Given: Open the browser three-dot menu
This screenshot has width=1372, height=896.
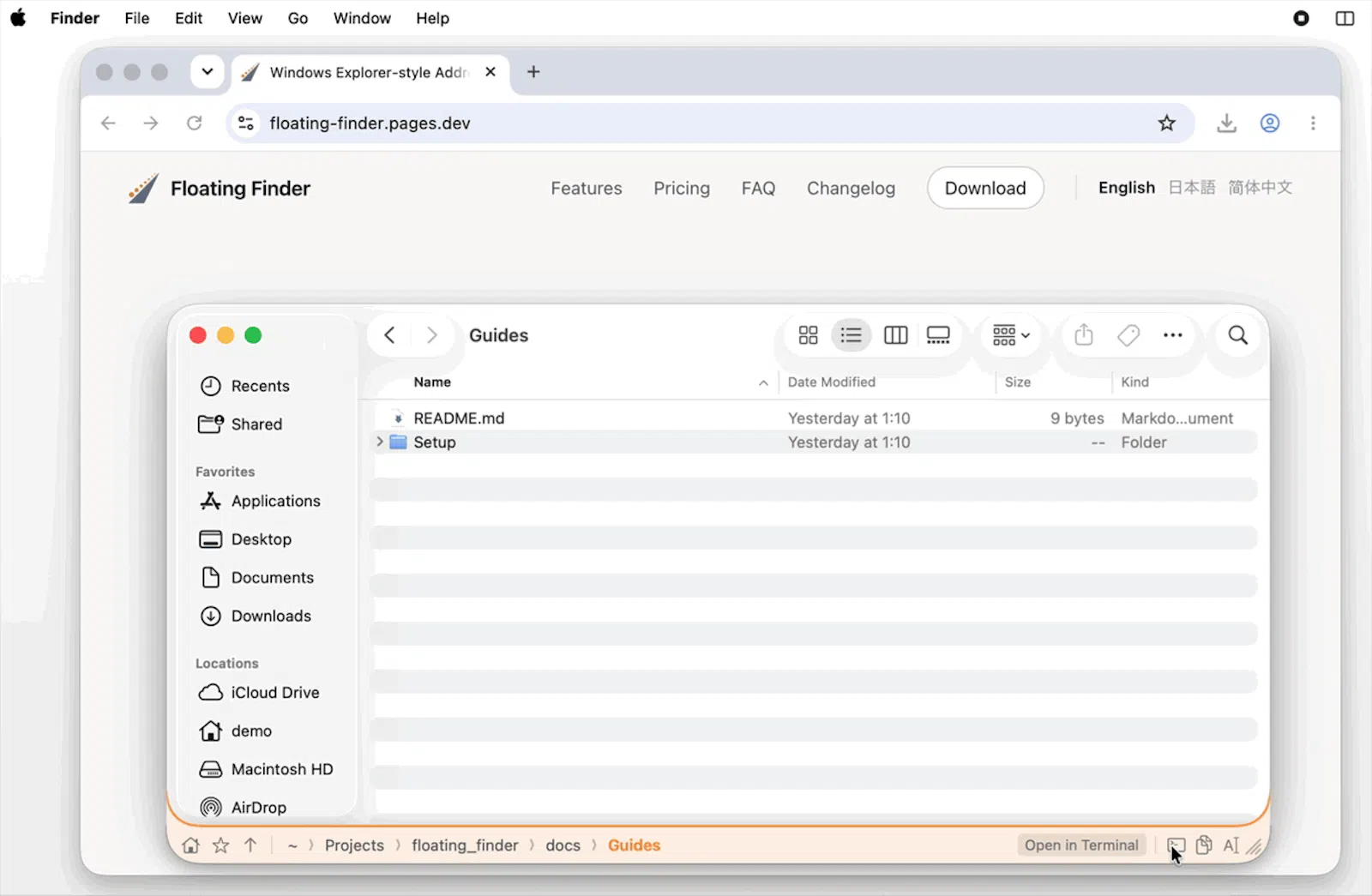Looking at the screenshot, I should click(1313, 123).
